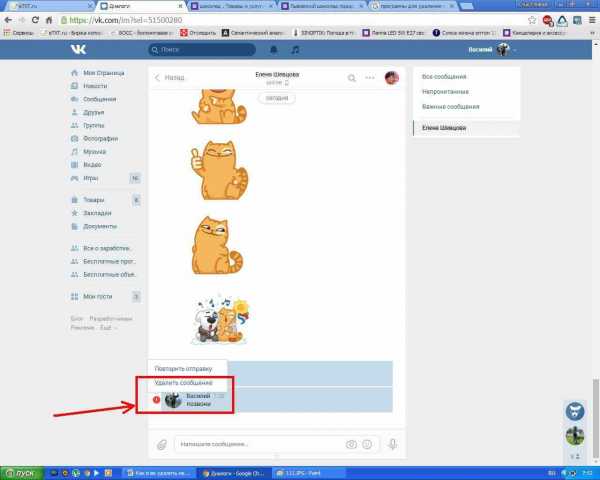Screen dimensions: 600x480
Task: Reload the page with refresh icon
Action: tap(35, 20)
